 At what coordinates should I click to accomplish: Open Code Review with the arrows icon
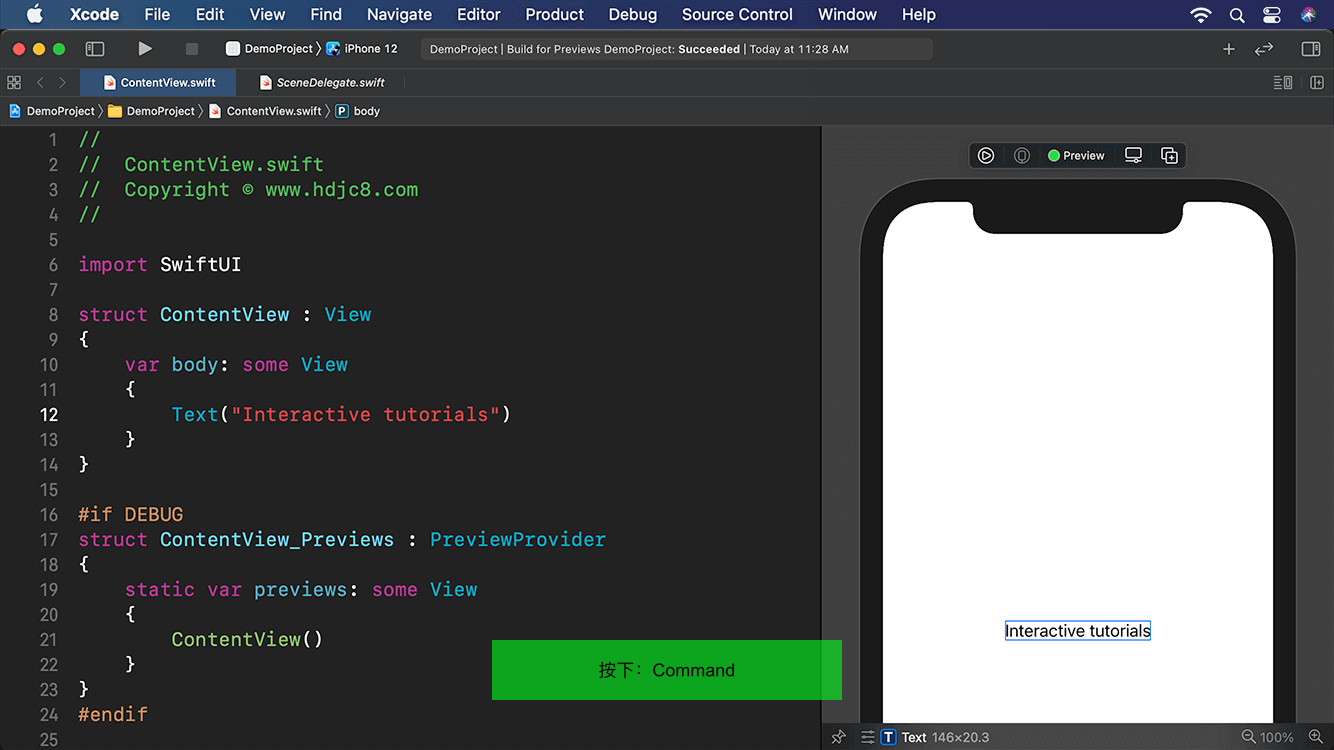point(1264,49)
